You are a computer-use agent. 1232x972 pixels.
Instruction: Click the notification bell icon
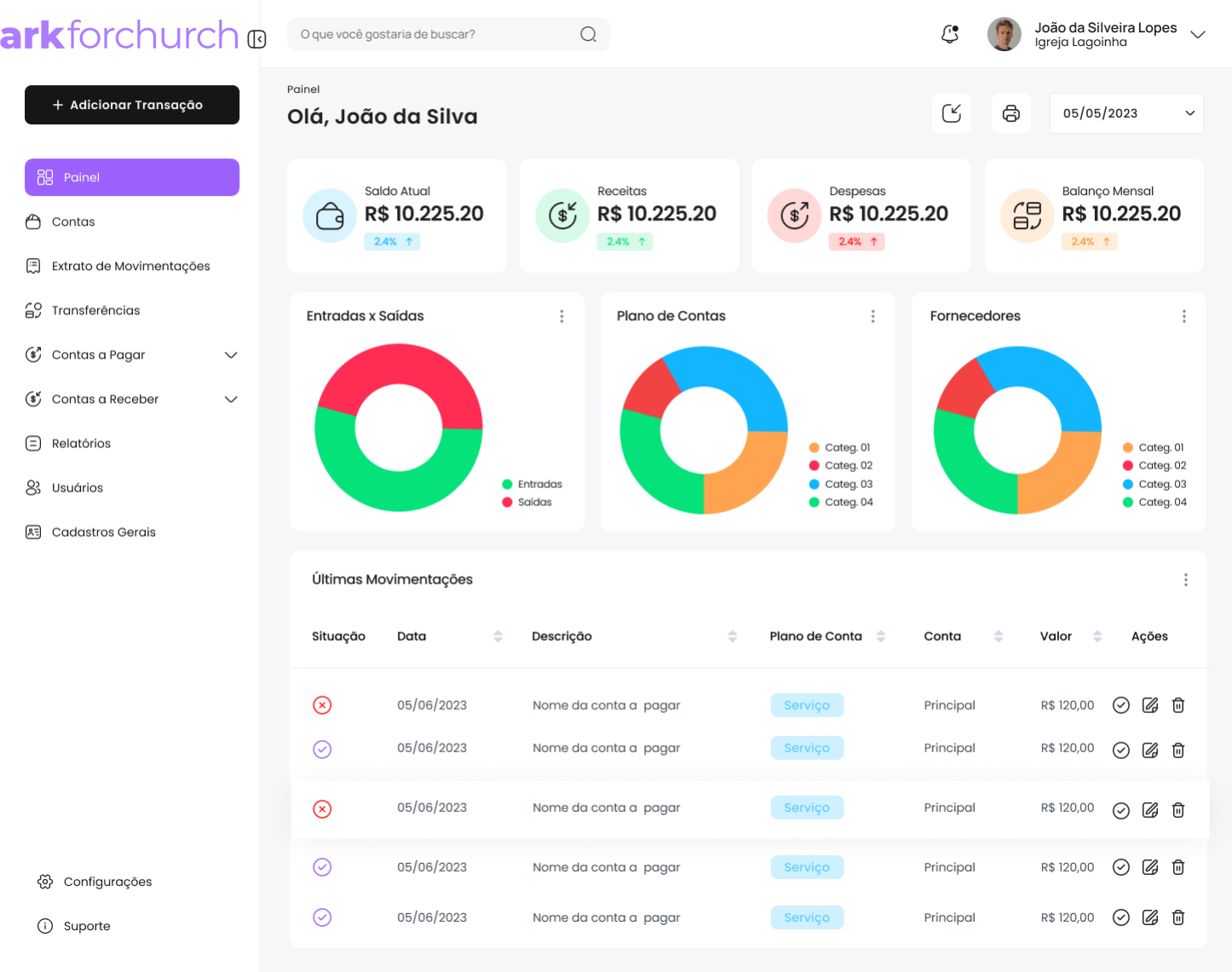coord(950,34)
